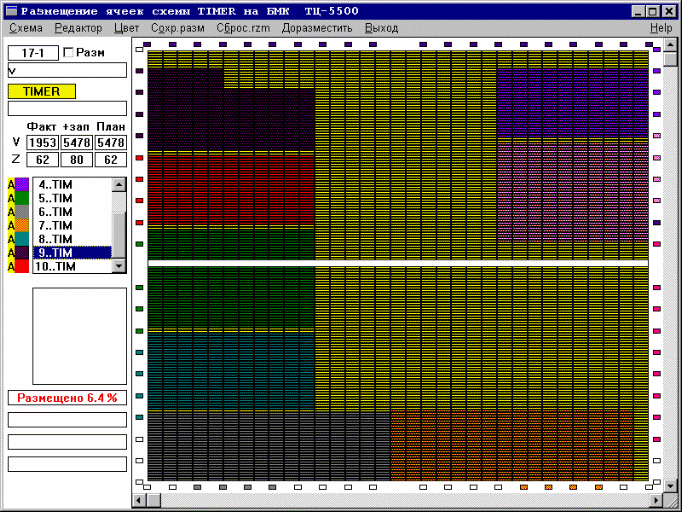Toggle the Разм checkbox
The image size is (682, 512).
pyautogui.click(x=68, y=53)
